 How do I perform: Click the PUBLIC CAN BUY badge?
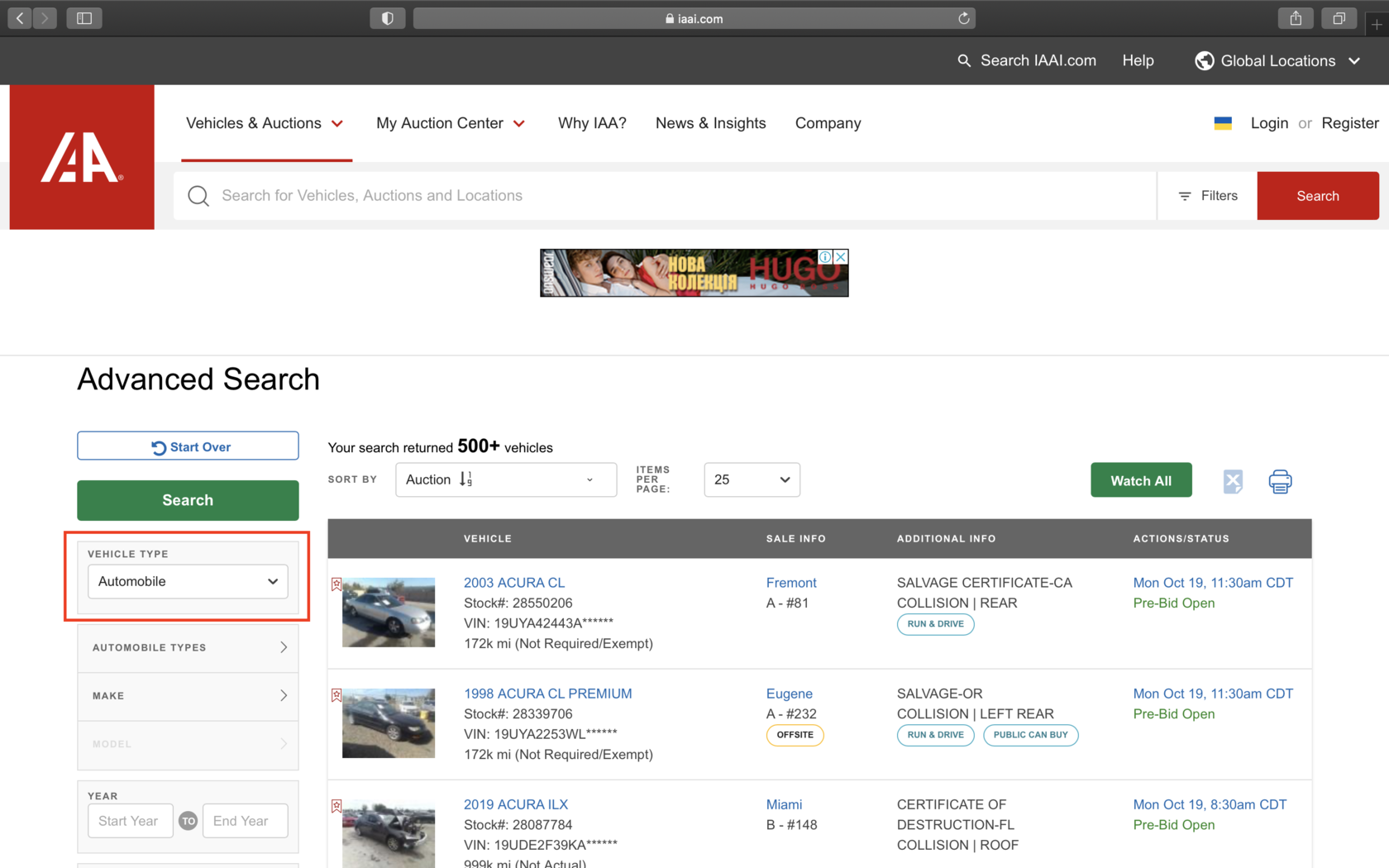[x=1030, y=735]
